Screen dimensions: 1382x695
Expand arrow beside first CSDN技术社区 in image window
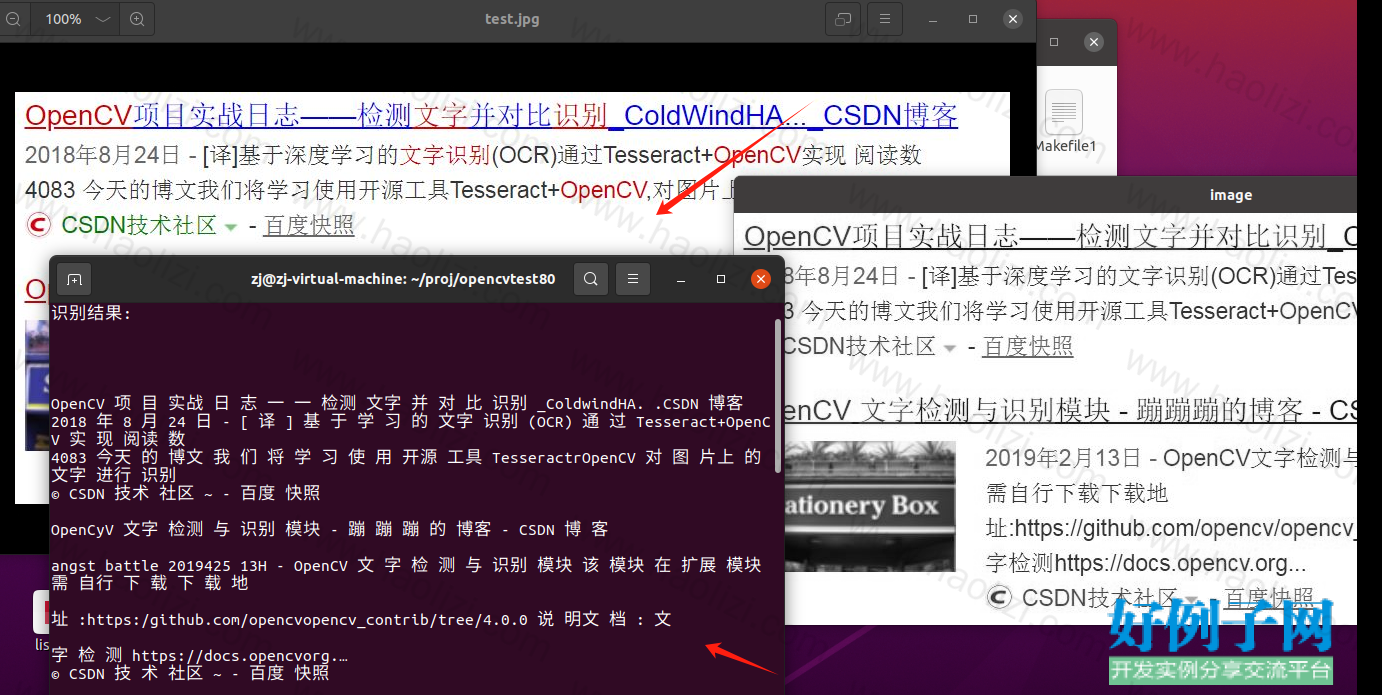[950, 349]
